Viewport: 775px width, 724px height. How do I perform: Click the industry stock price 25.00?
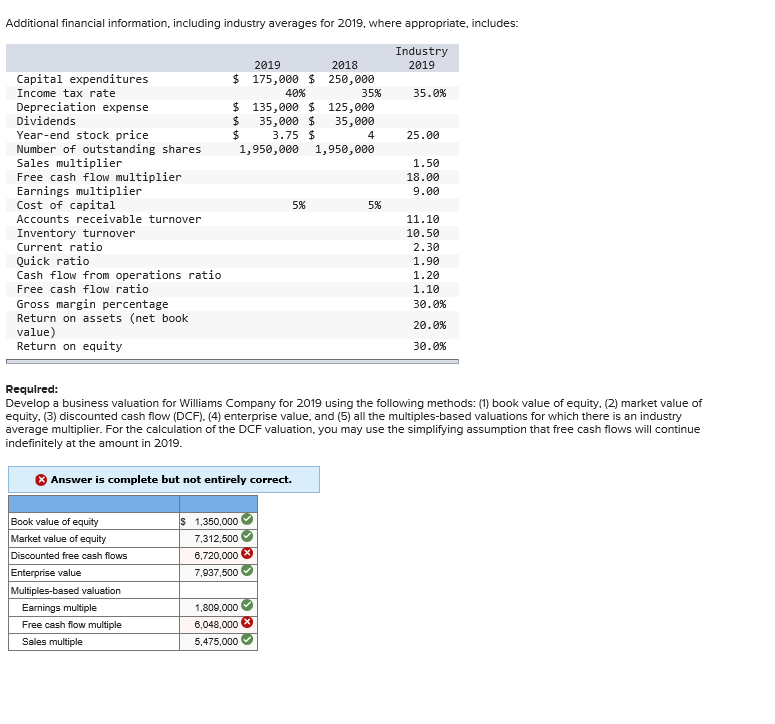tap(423, 135)
